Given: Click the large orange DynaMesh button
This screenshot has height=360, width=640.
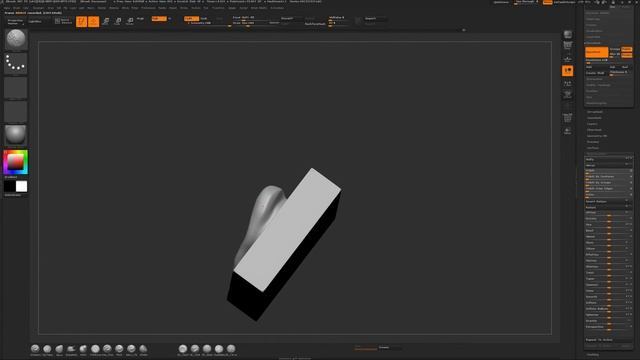Looking at the screenshot, I should click(596, 52).
